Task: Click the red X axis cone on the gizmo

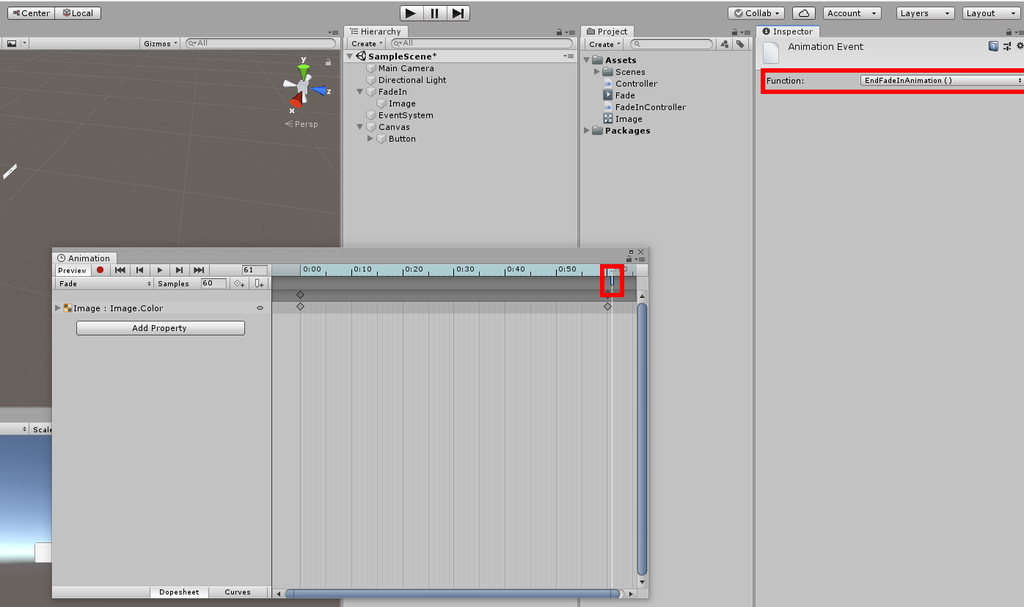Action: click(296, 99)
